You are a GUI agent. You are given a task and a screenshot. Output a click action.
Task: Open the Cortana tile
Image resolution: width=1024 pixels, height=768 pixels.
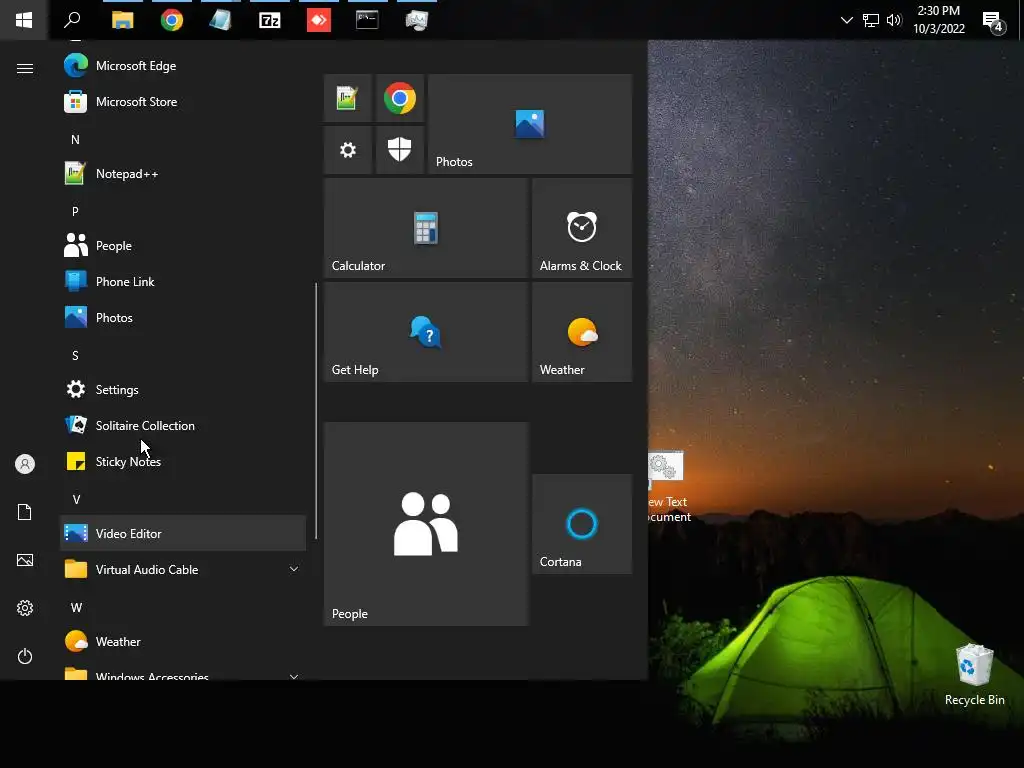(582, 524)
